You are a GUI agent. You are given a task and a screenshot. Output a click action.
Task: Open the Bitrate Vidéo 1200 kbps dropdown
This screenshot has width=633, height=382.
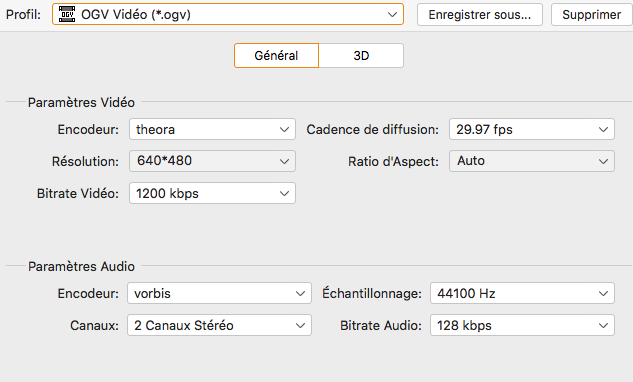212,193
